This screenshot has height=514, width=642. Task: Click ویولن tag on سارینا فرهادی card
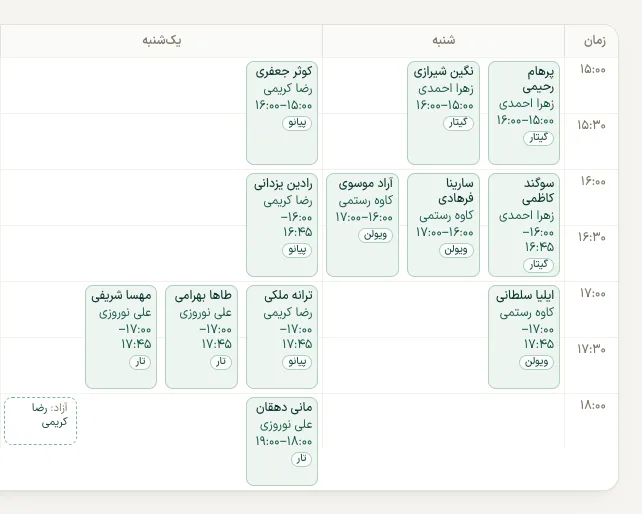click(456, 250)
